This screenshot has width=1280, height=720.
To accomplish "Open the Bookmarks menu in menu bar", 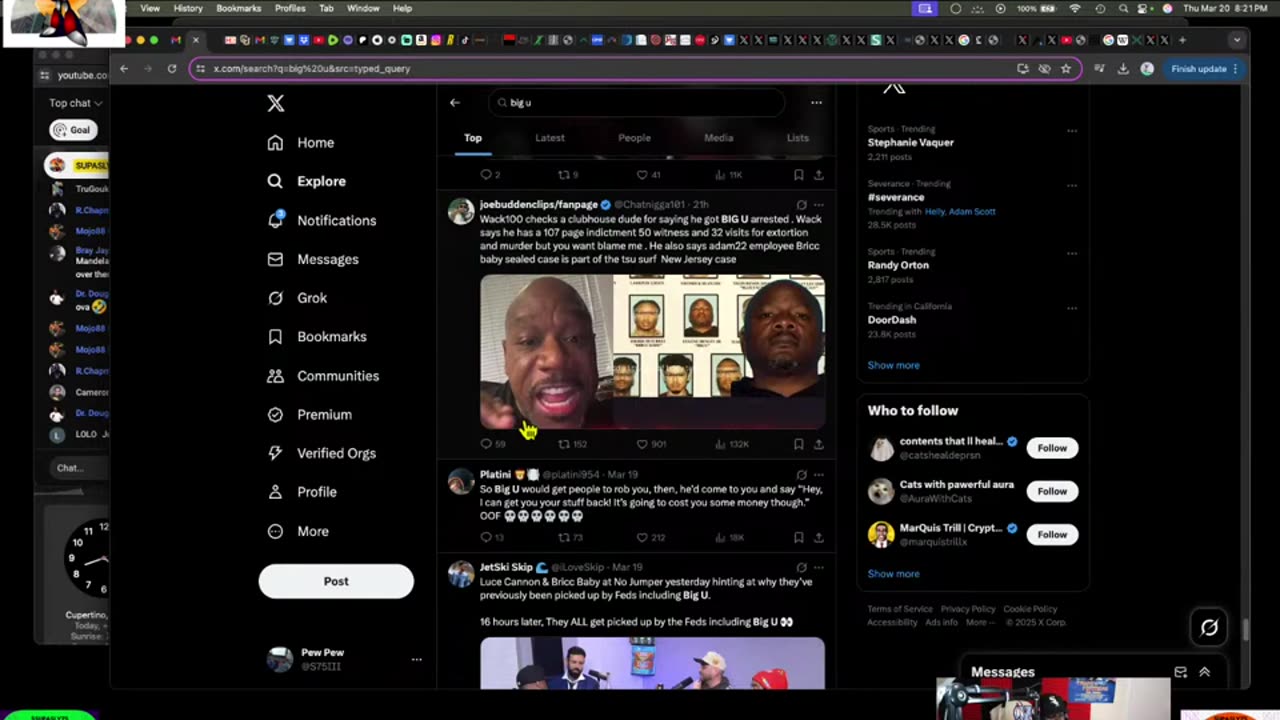I will click(239, 8).
